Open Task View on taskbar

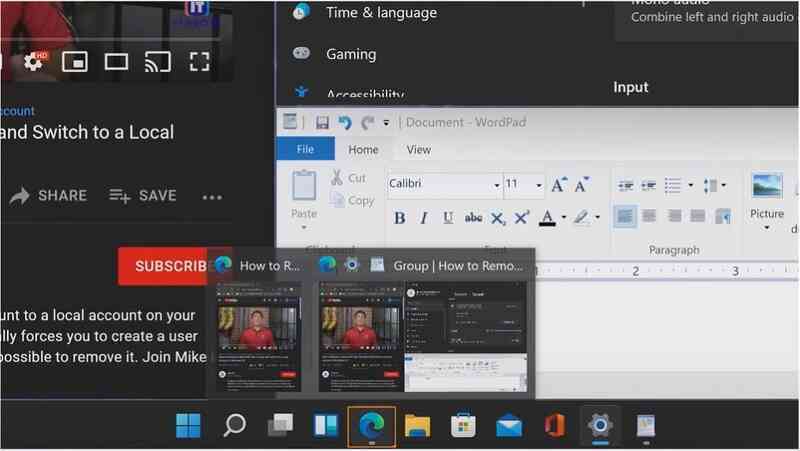pos(280,425)
